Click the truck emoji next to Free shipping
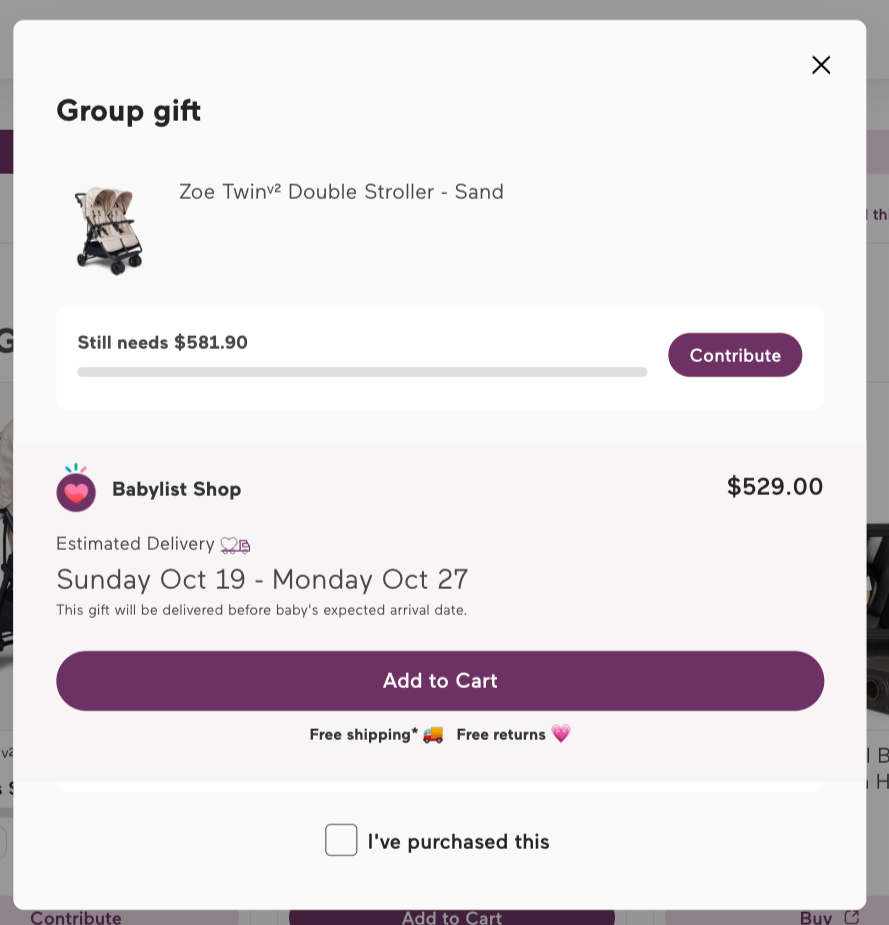This screenshot has width=889, height=925. pos(433,735)
